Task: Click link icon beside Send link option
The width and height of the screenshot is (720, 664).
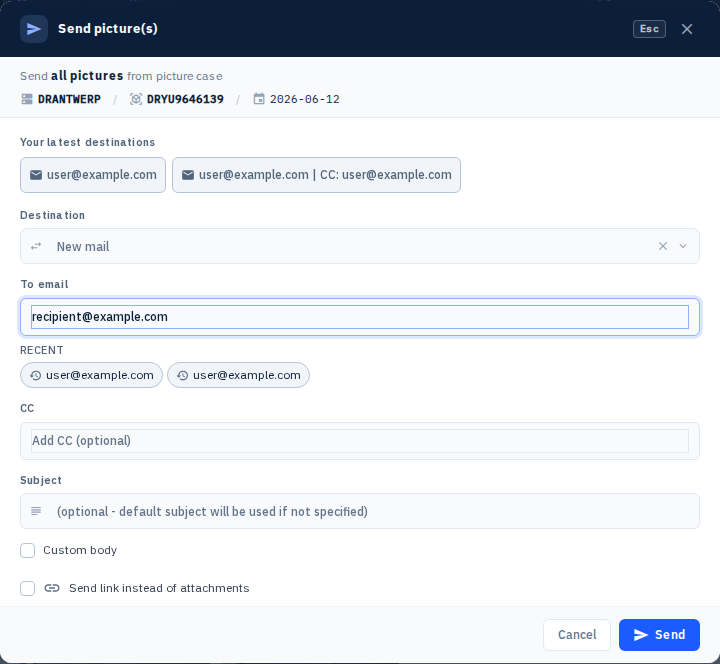Action: pyautogui.click(x=52, y=588)
